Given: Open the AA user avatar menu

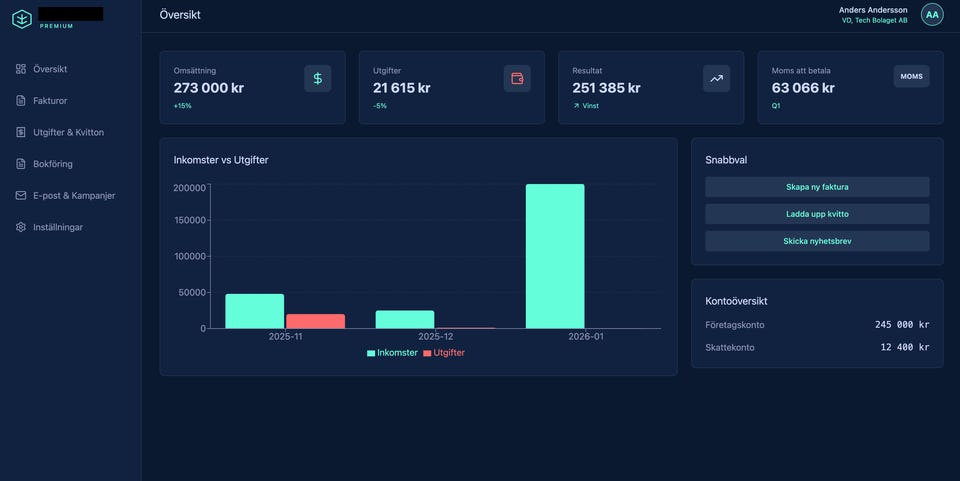Looking at the screenshot, I should tap(932, 15).
